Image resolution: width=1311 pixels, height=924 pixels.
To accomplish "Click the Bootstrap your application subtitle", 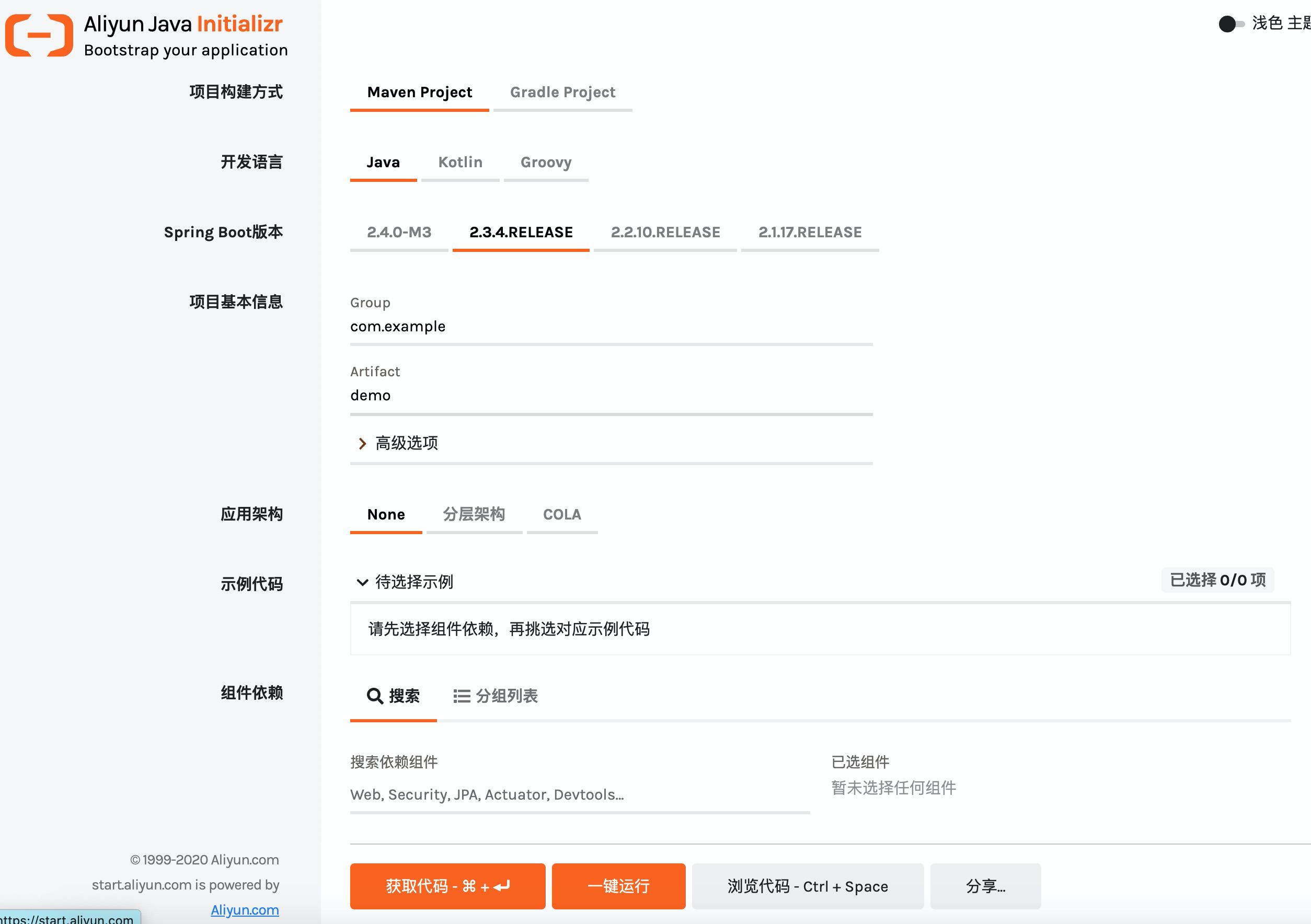I will pos(186,50).
